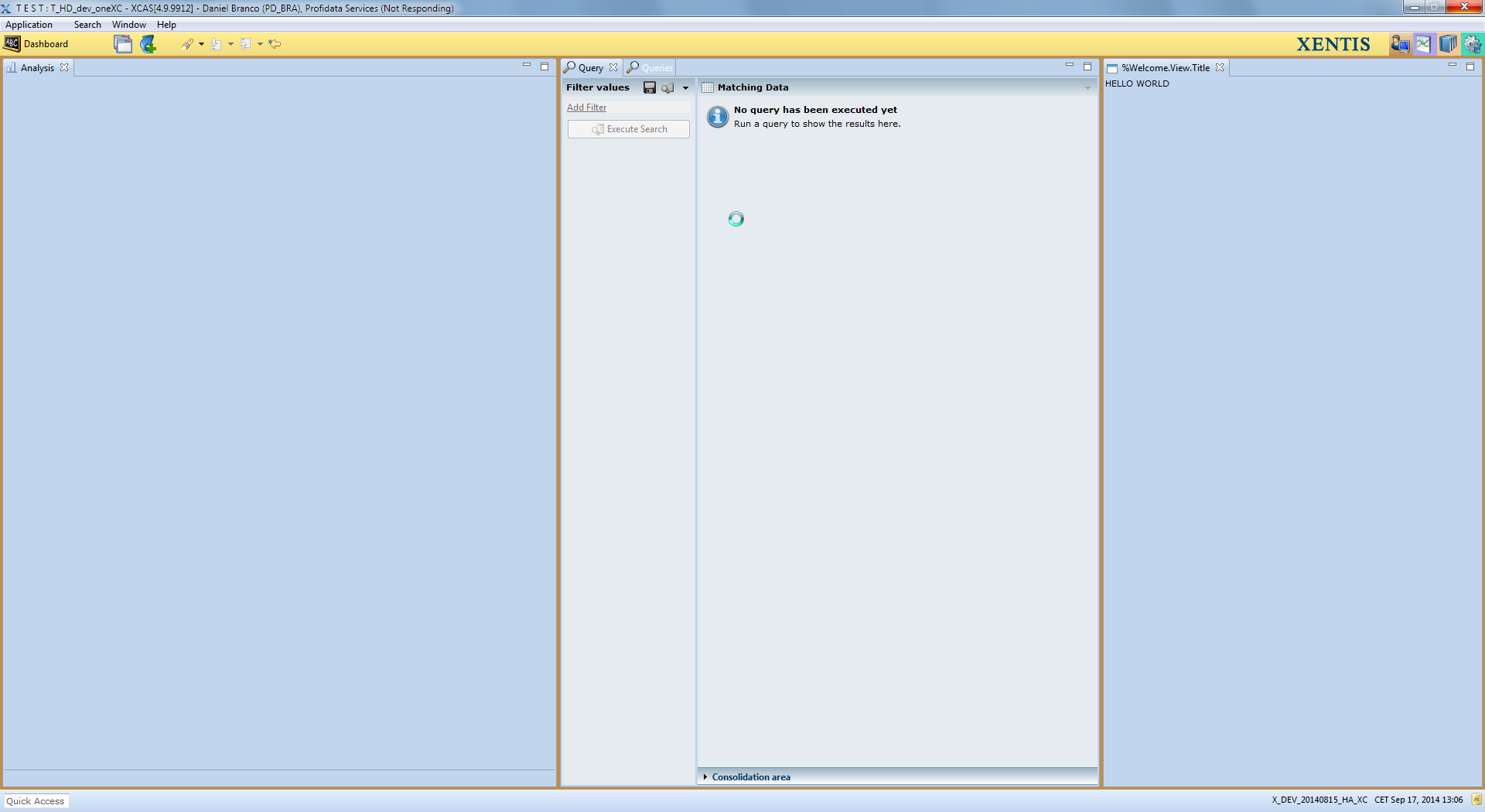
Task: Close the Query tab
Action: coord(613,67)
